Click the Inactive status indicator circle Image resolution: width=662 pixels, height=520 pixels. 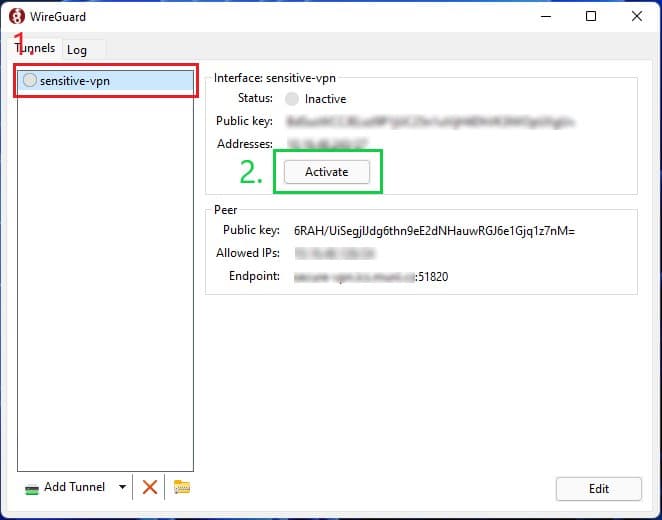click(x=292, y=99)
